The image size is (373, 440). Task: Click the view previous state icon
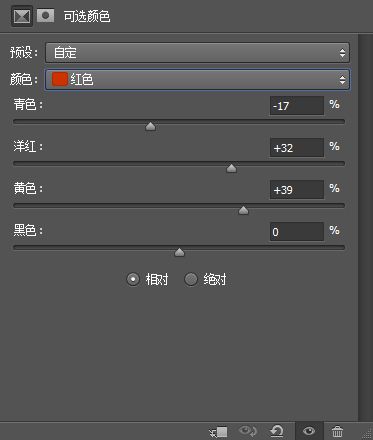click(x=248, y=431)
